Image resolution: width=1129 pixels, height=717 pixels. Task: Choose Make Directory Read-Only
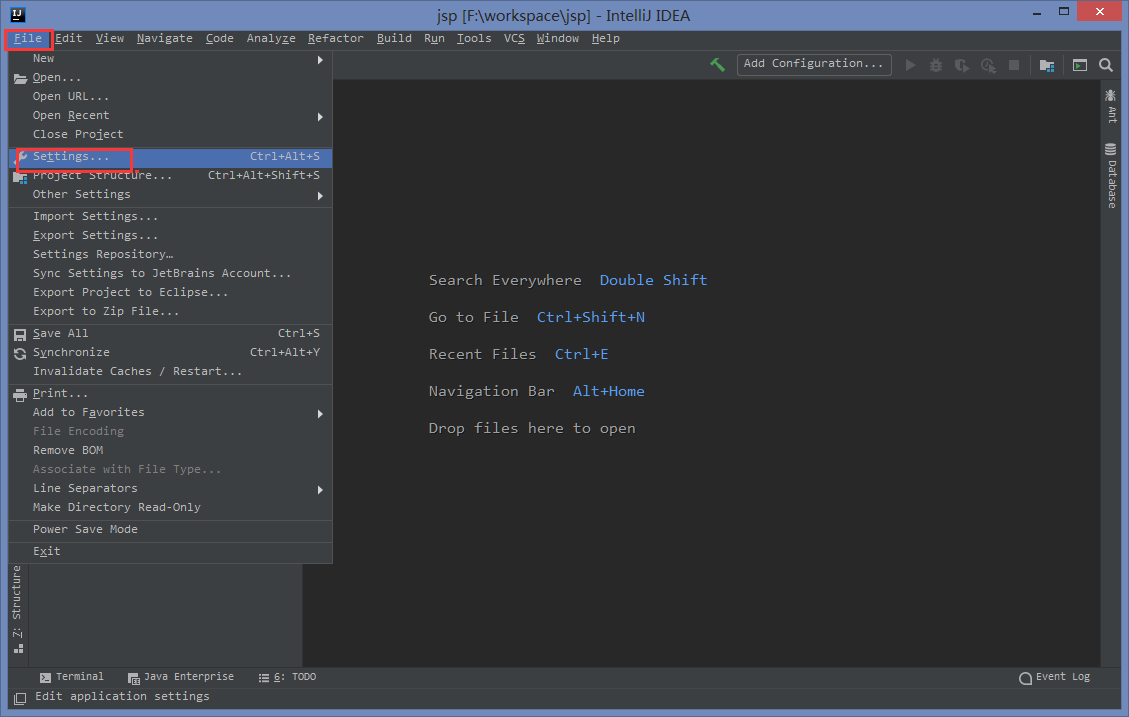[x=171, y=508]
